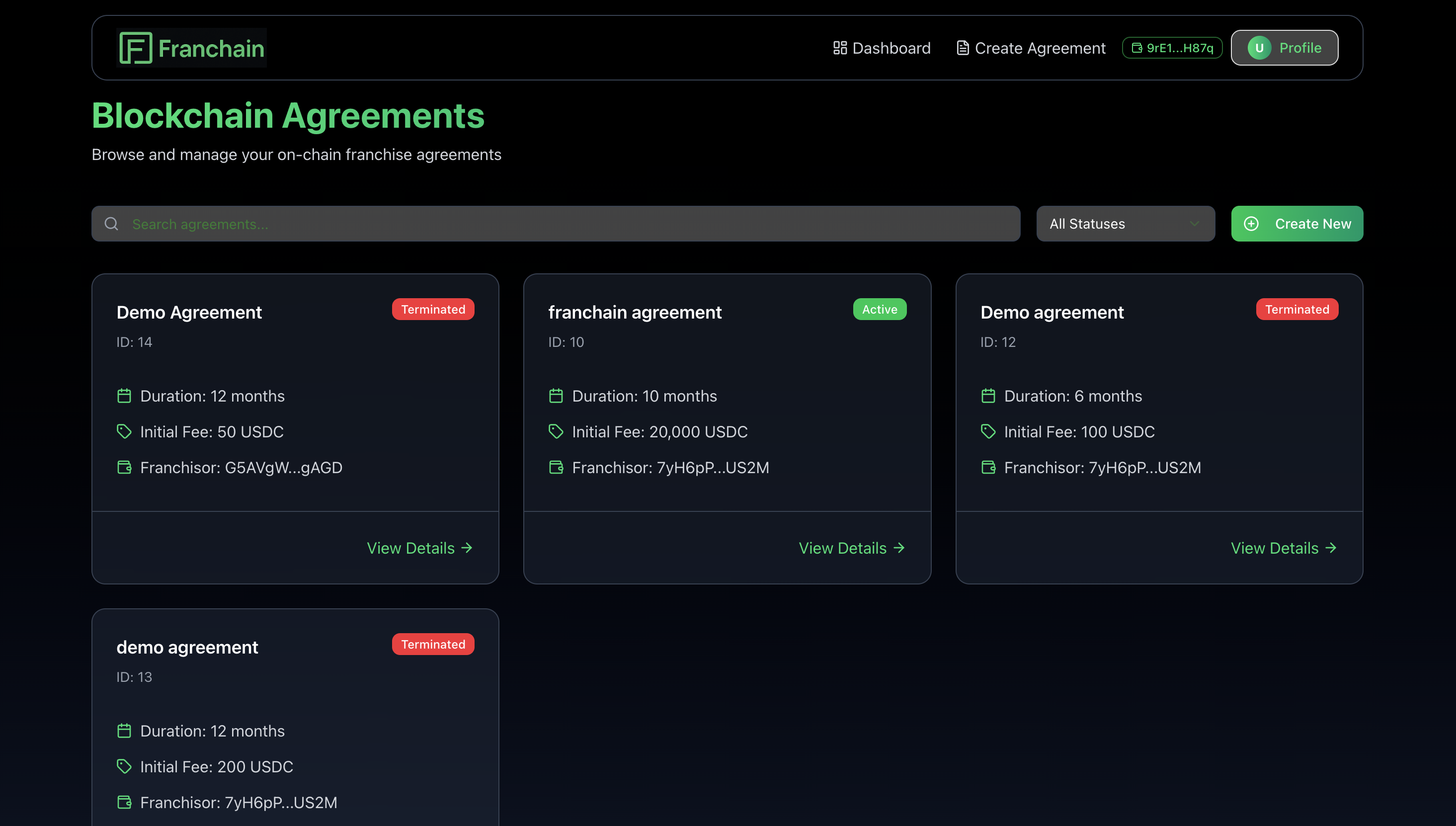The width and height of the screenshot is (1456, 826).
Task: Open the All Statuses dropdown
Action: [1126, 224]
